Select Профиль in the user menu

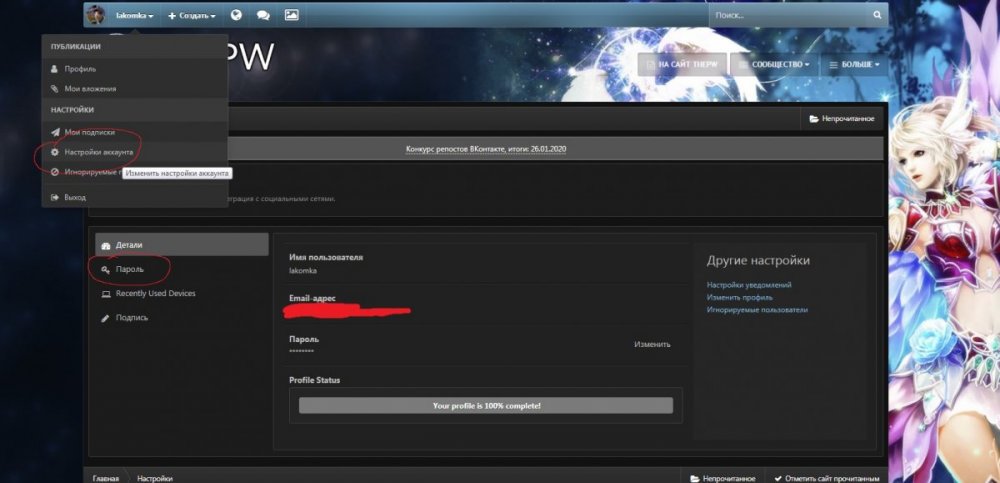click(x=80, y=69)
